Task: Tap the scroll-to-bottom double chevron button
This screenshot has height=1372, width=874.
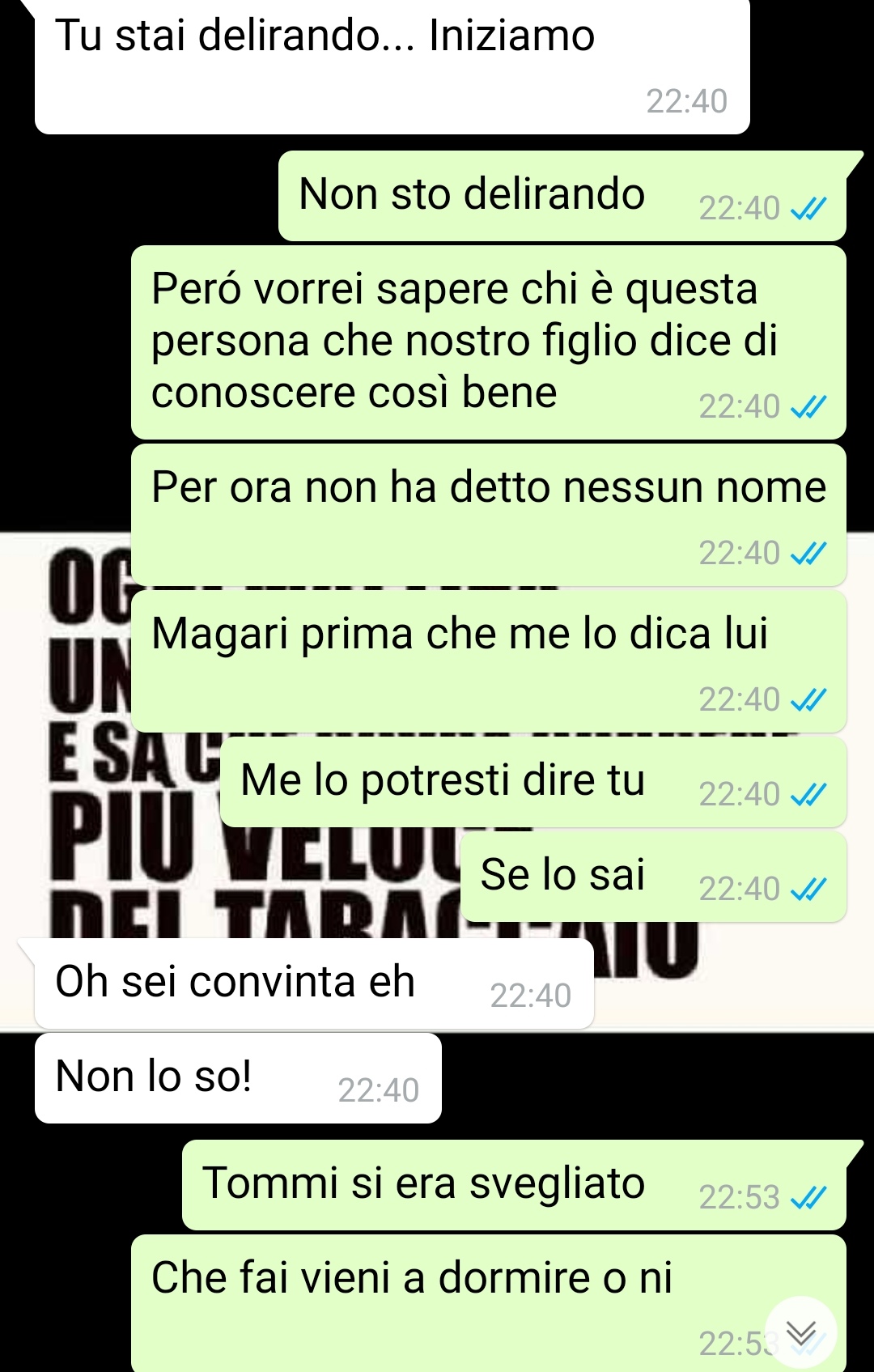Action: click(801, 1332)
